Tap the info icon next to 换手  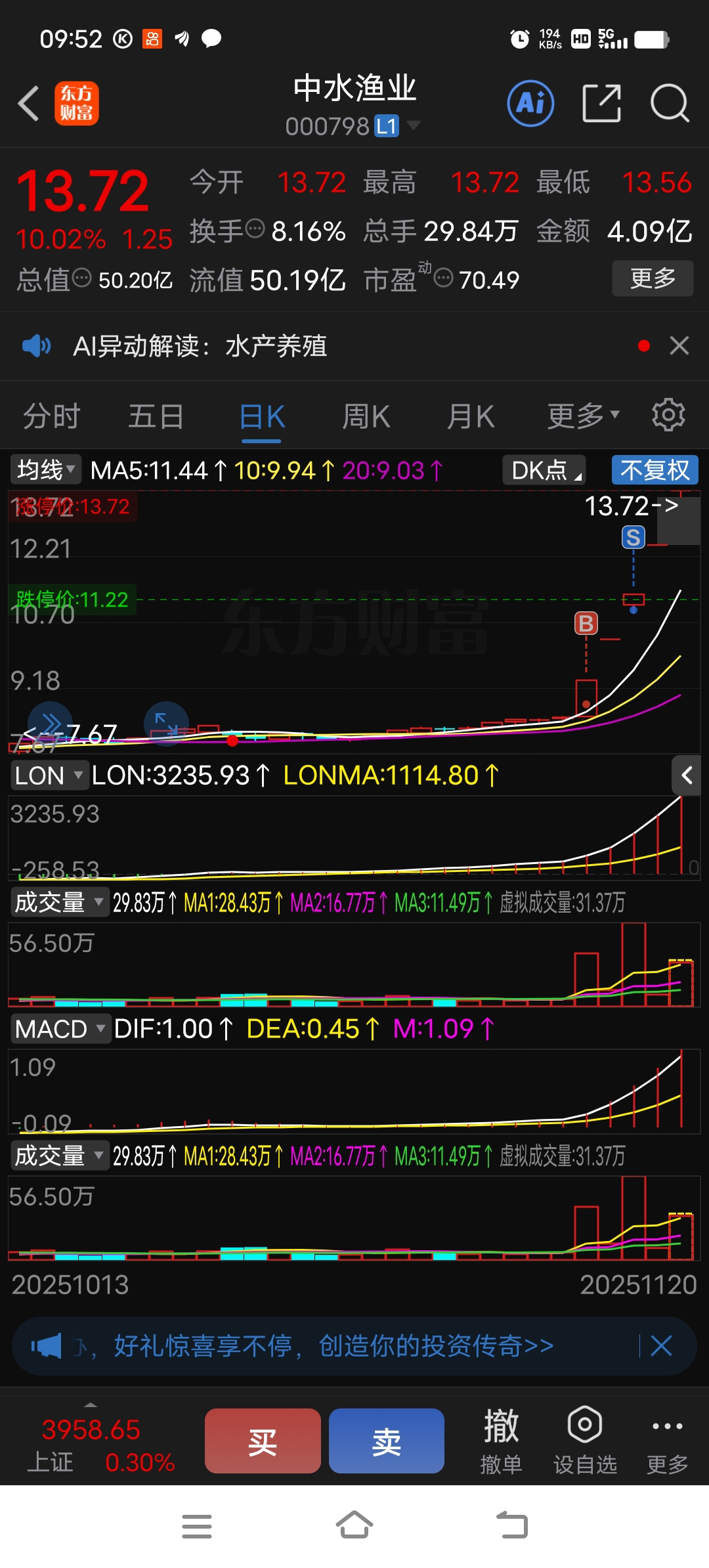click(x=255, y=229)
